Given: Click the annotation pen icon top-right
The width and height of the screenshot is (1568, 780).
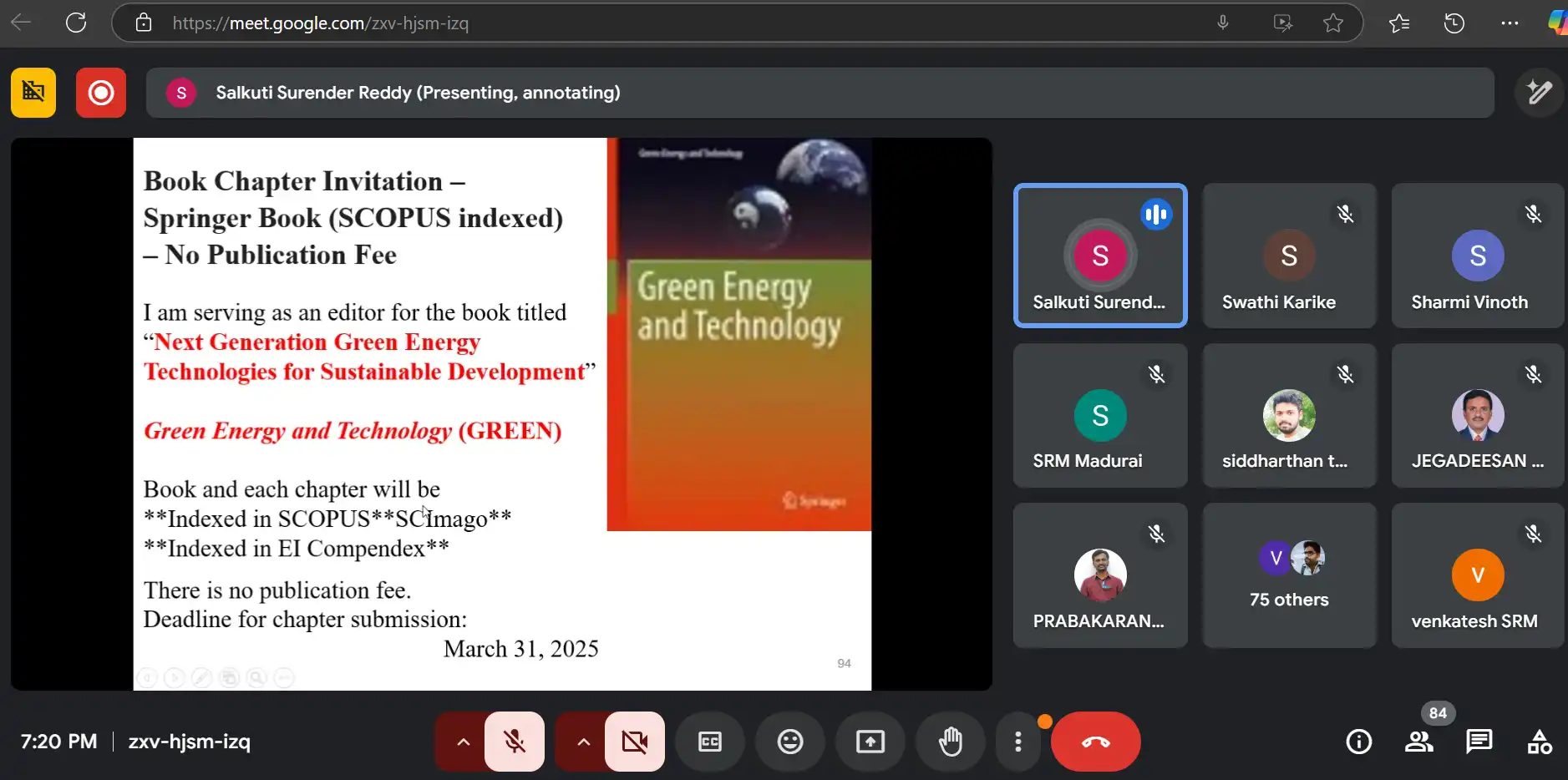Looking at the screenshot, I should point(1539,93).
